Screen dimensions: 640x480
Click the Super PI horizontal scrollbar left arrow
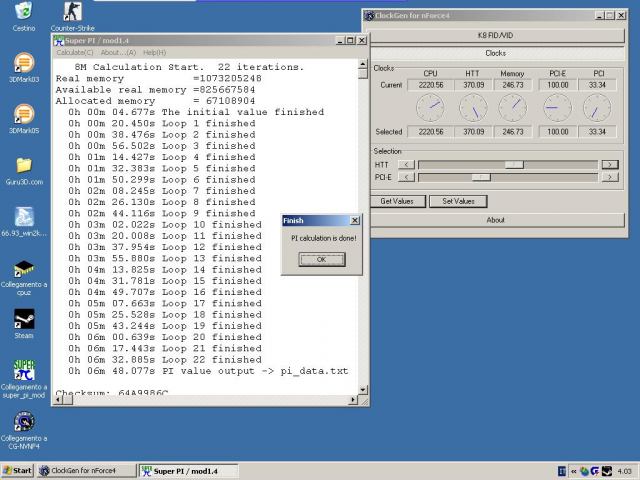(x=58, y=400)
